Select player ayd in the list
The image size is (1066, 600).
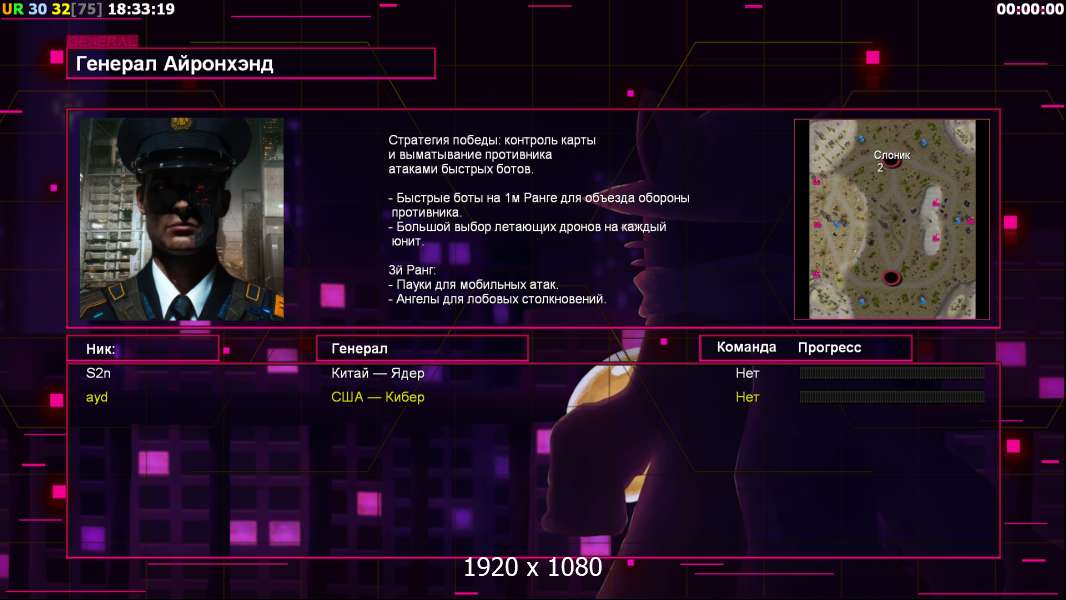97,397
